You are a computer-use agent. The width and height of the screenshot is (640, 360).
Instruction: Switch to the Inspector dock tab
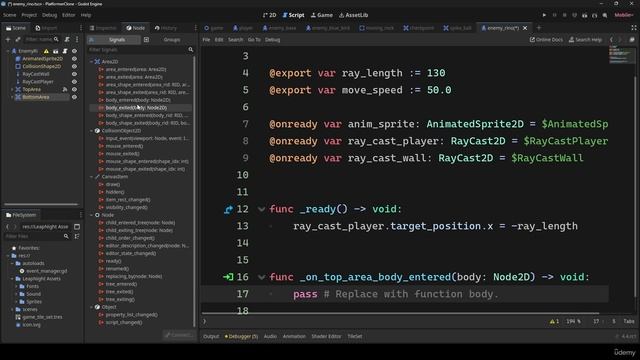point(103,28)
